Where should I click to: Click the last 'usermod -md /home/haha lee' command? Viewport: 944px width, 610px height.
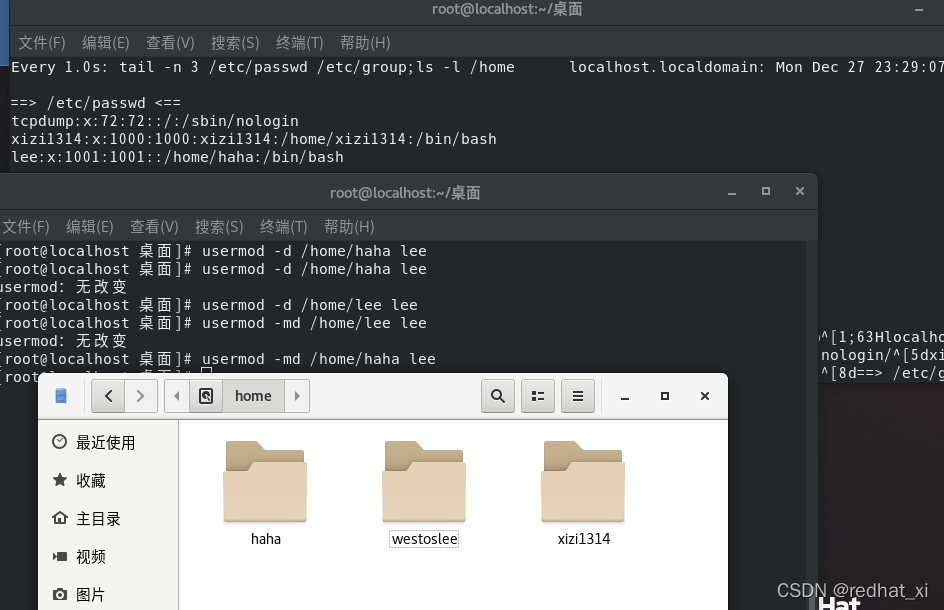[x=318, y=359]
